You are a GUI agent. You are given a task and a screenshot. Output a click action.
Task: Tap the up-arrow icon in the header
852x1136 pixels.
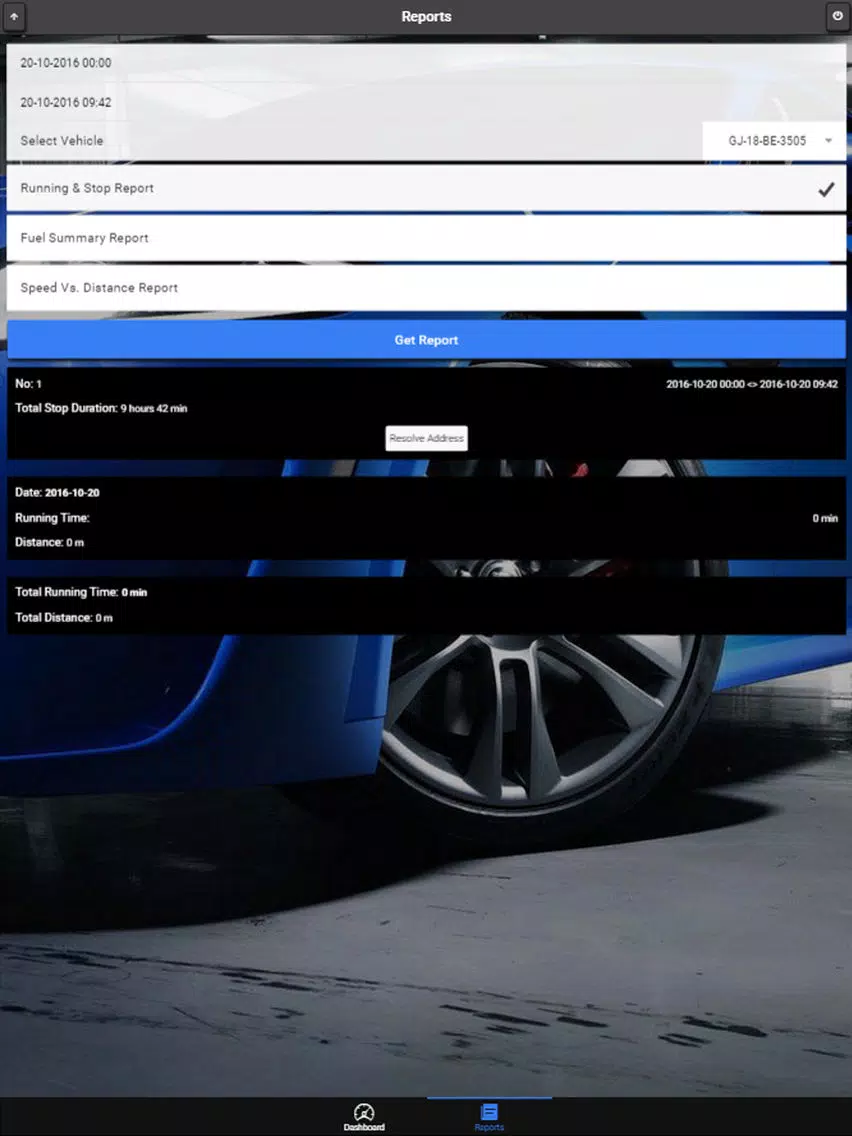click(x=14, y=16)
